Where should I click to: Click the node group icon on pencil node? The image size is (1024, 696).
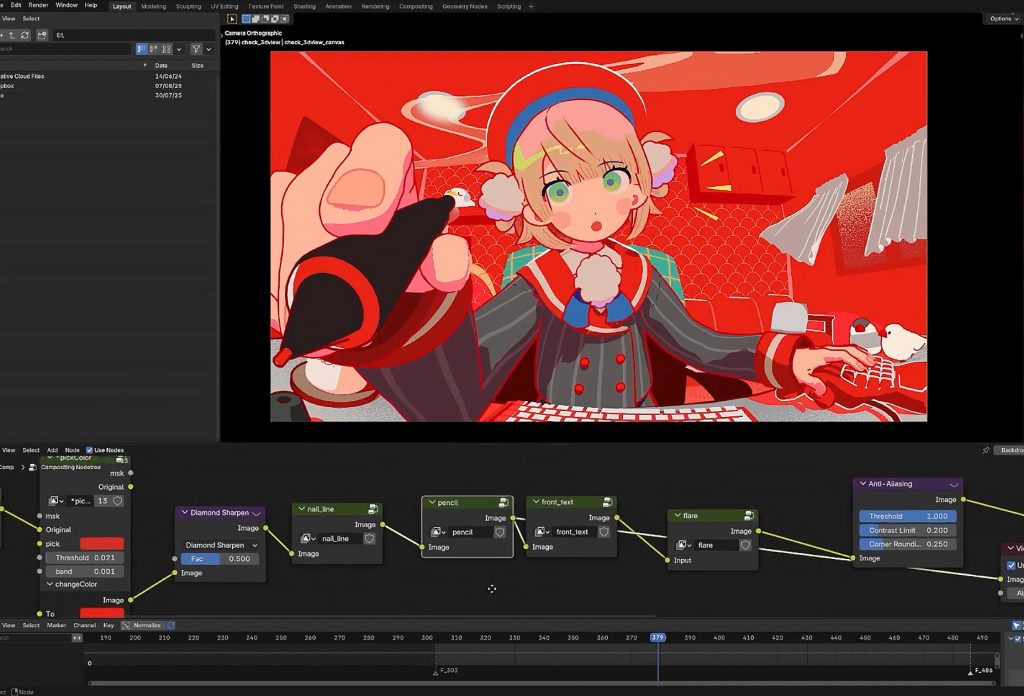tap(503, 503)
